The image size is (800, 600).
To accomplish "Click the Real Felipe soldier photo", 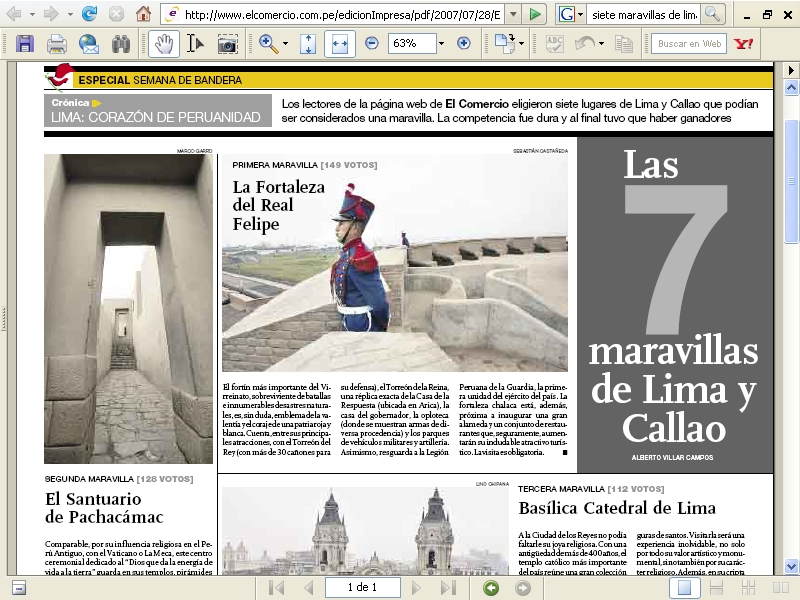I will click(x=394, y=262).
